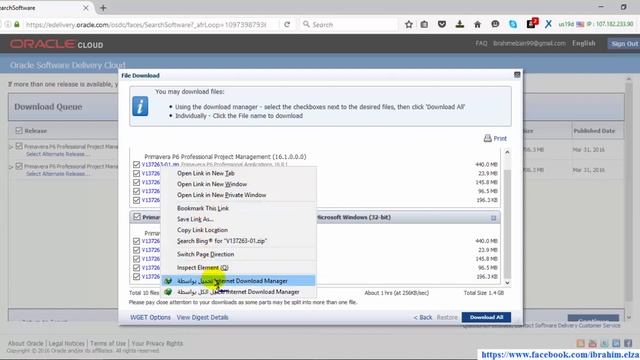Viewport: 640px width, 360px height.
Task: Toggle checkbox for second 440.0 MB file
Action: [136, 241]
